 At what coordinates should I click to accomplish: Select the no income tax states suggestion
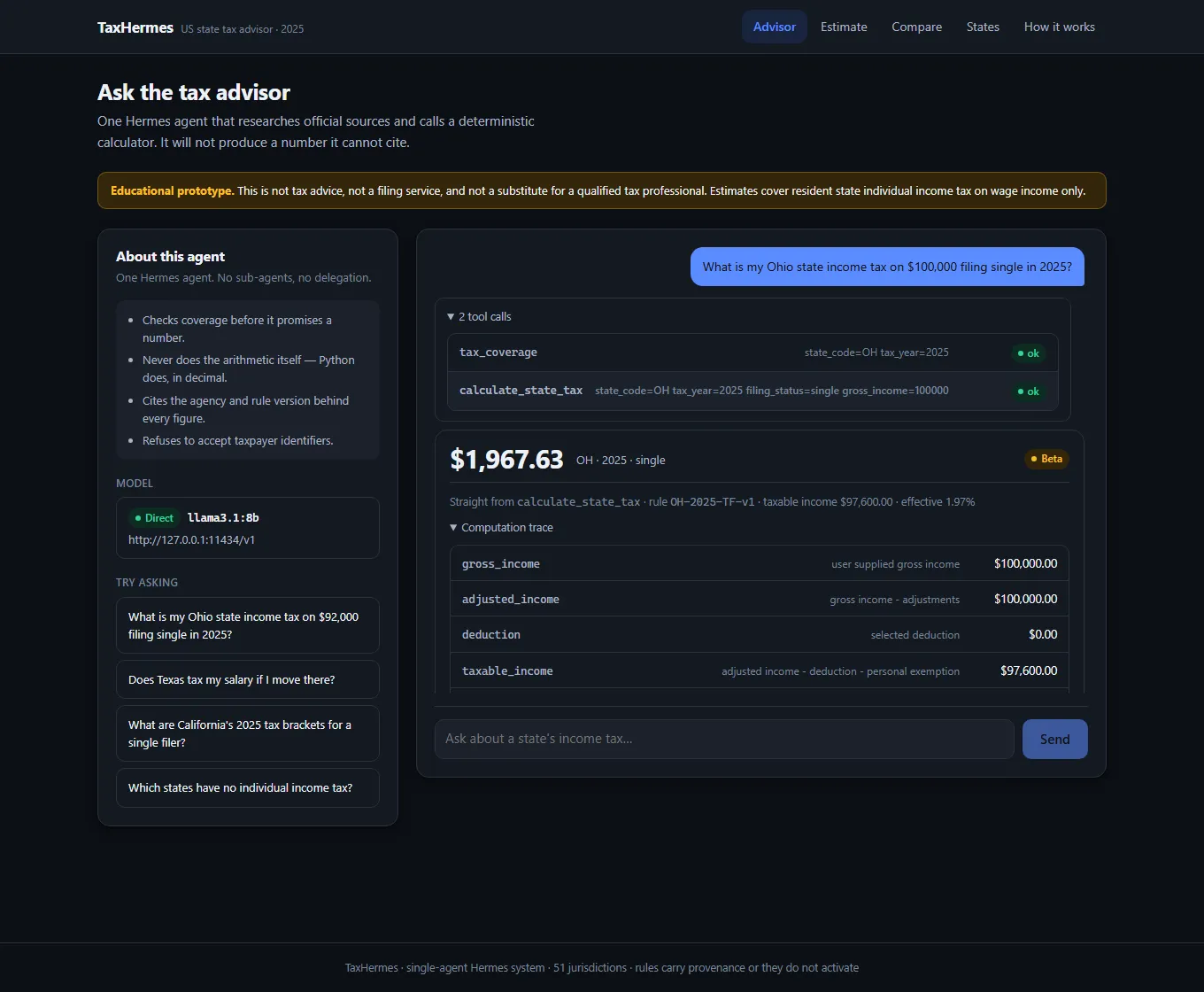[x=248, y=787]
